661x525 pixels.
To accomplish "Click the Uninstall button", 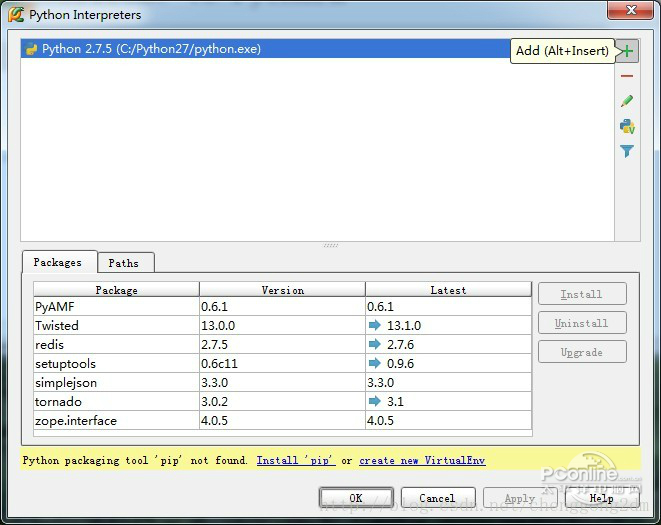I will [x=582, y=323].
